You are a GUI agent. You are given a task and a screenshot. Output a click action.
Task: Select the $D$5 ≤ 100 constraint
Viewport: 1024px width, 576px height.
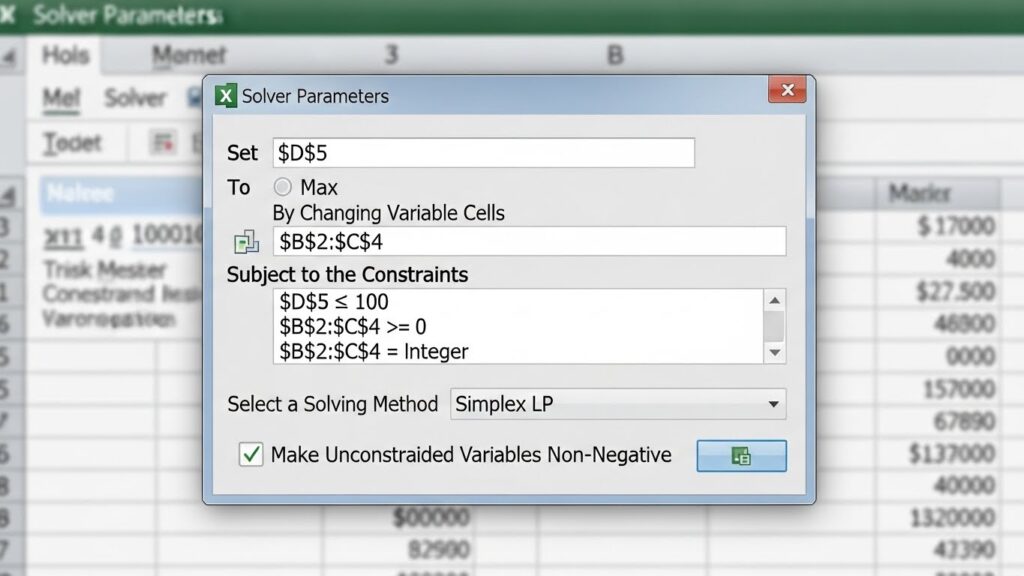(334, 301)
